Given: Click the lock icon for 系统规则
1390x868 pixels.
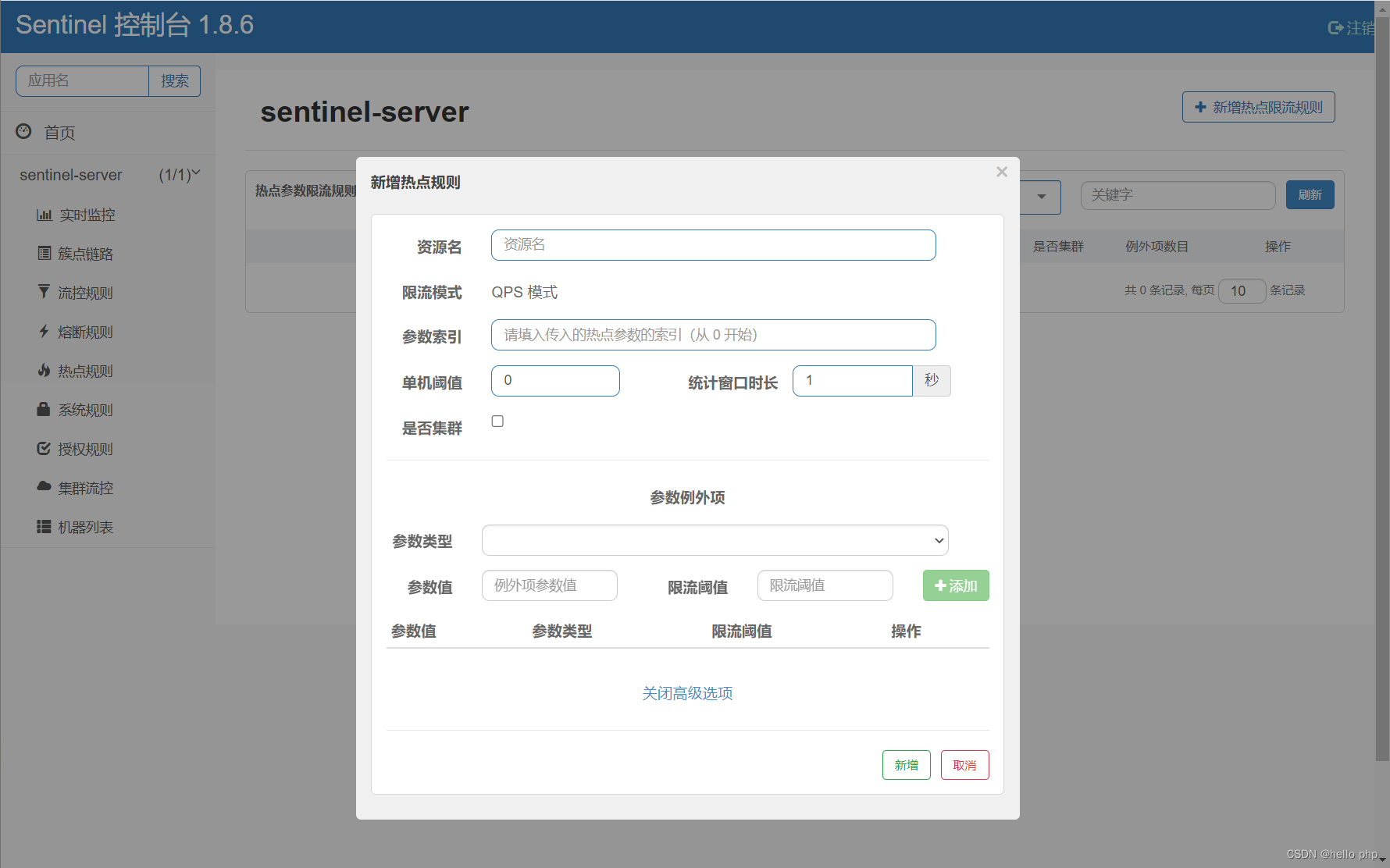Looking at the screenshot, I should tap(44, 409).
